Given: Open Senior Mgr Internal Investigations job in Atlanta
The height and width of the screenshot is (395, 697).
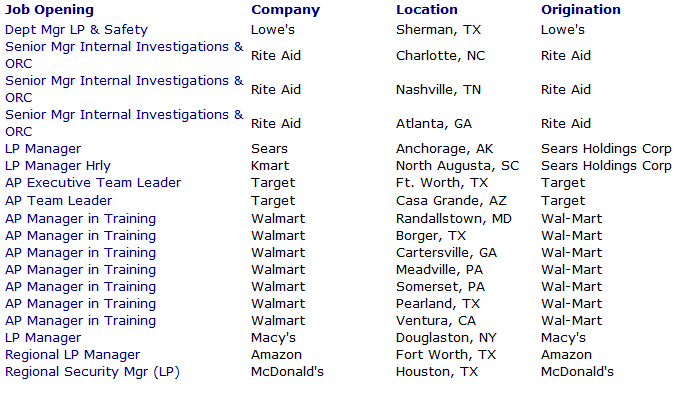Looking at the screenshot, I should [124, 123].
